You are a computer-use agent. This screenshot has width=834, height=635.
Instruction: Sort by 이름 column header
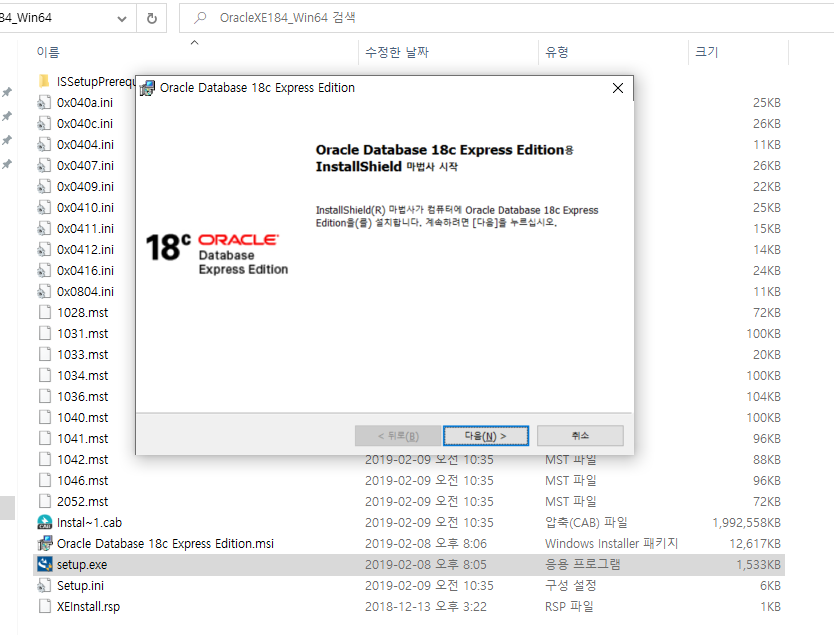coord(48,52)
